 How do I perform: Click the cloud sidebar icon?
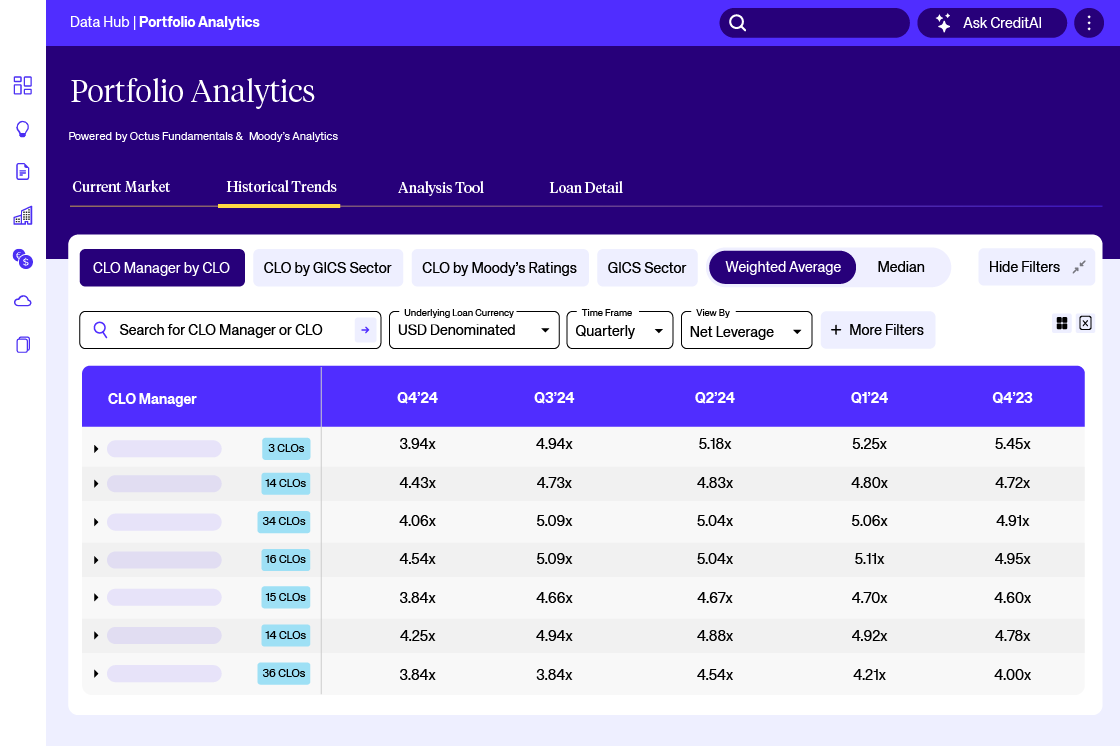(x=23, y=302)
